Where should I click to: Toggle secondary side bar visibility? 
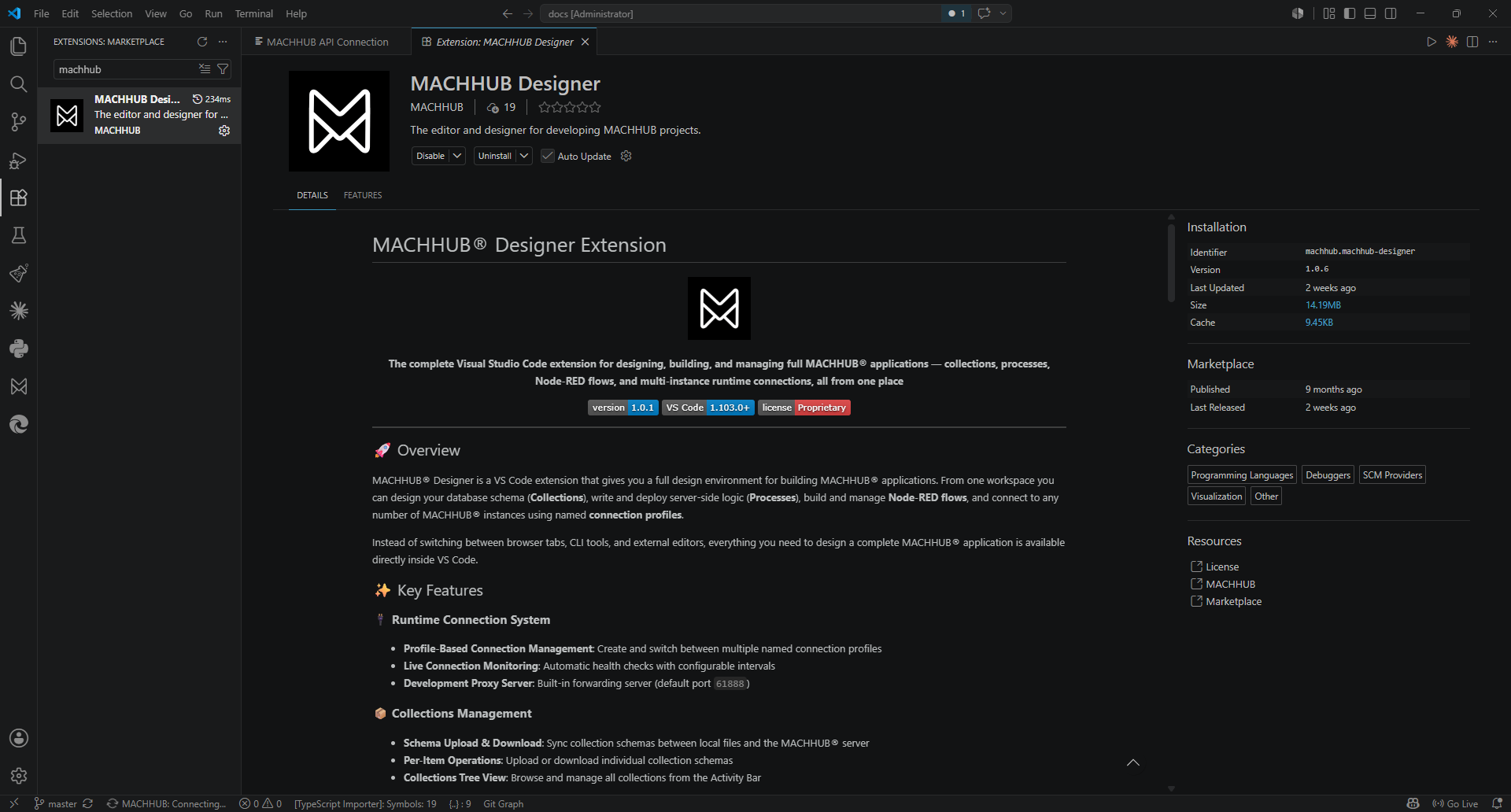tap(1391, 13)
